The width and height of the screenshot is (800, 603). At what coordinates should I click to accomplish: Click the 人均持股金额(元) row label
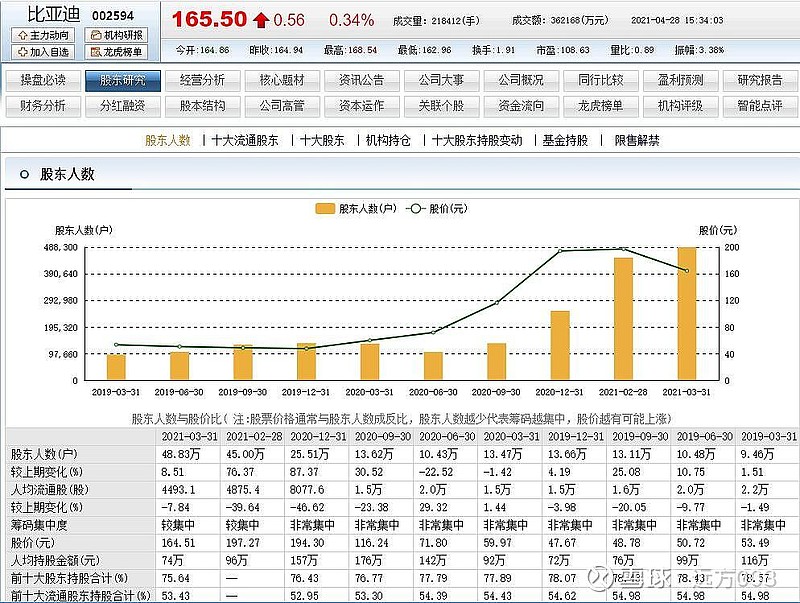55,561
